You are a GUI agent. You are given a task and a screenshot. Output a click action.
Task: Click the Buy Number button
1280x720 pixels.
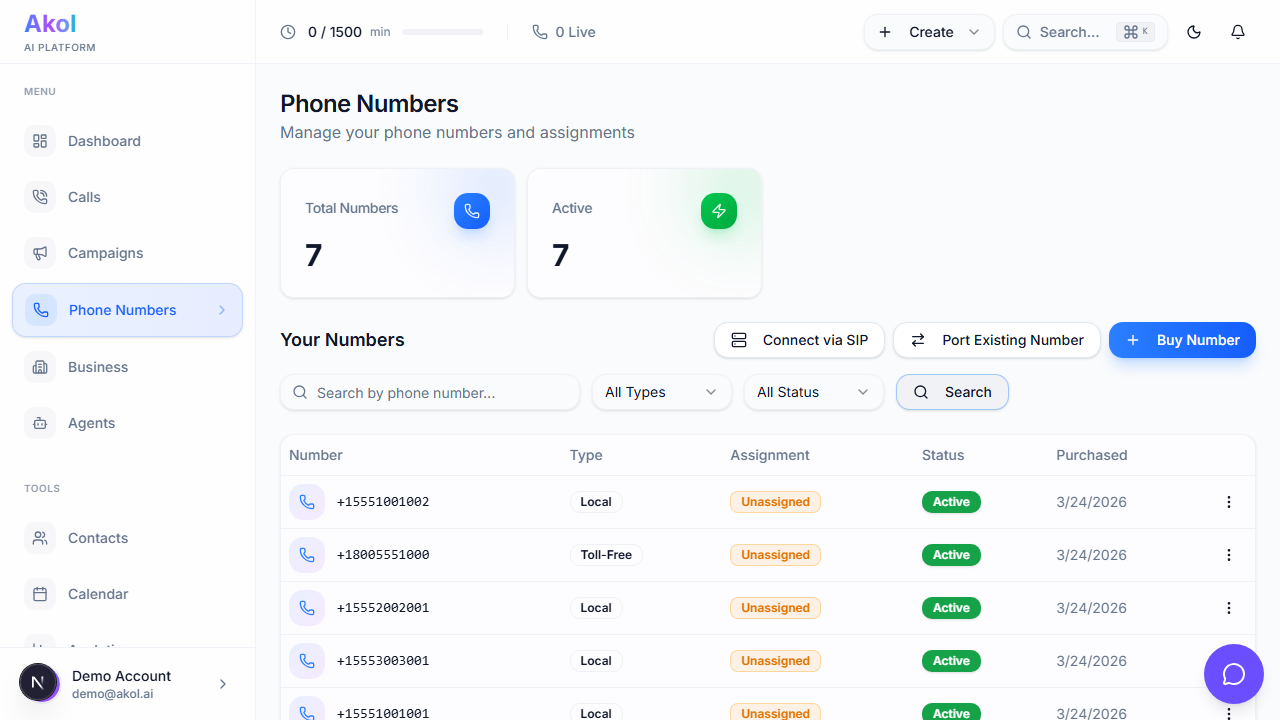(x=1182, y=340)
